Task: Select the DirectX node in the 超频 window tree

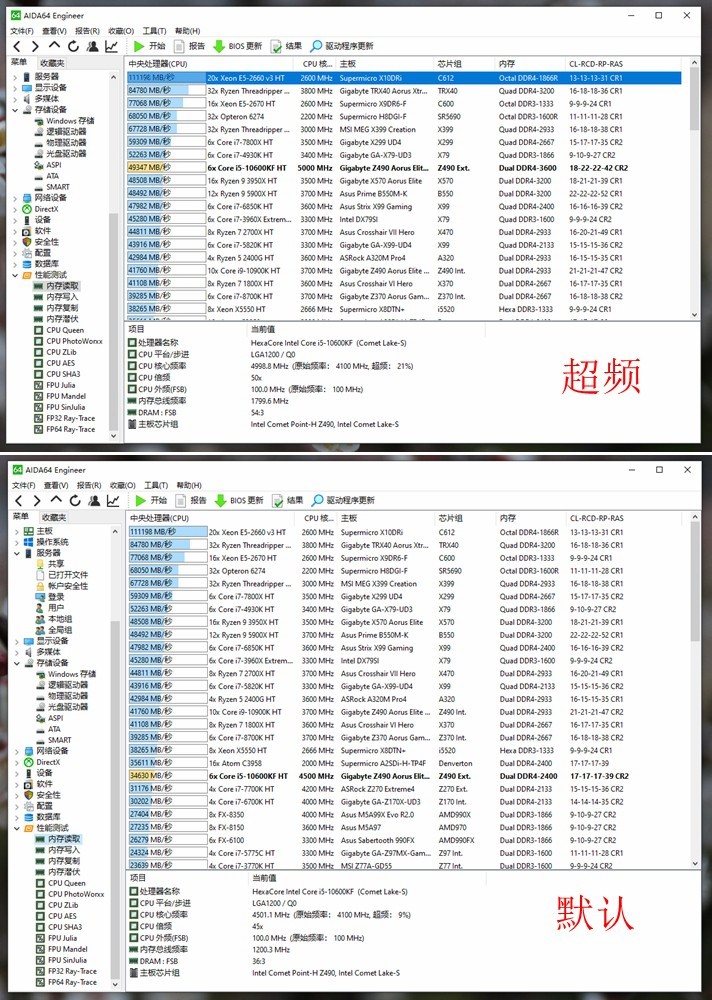Action: 46,209
